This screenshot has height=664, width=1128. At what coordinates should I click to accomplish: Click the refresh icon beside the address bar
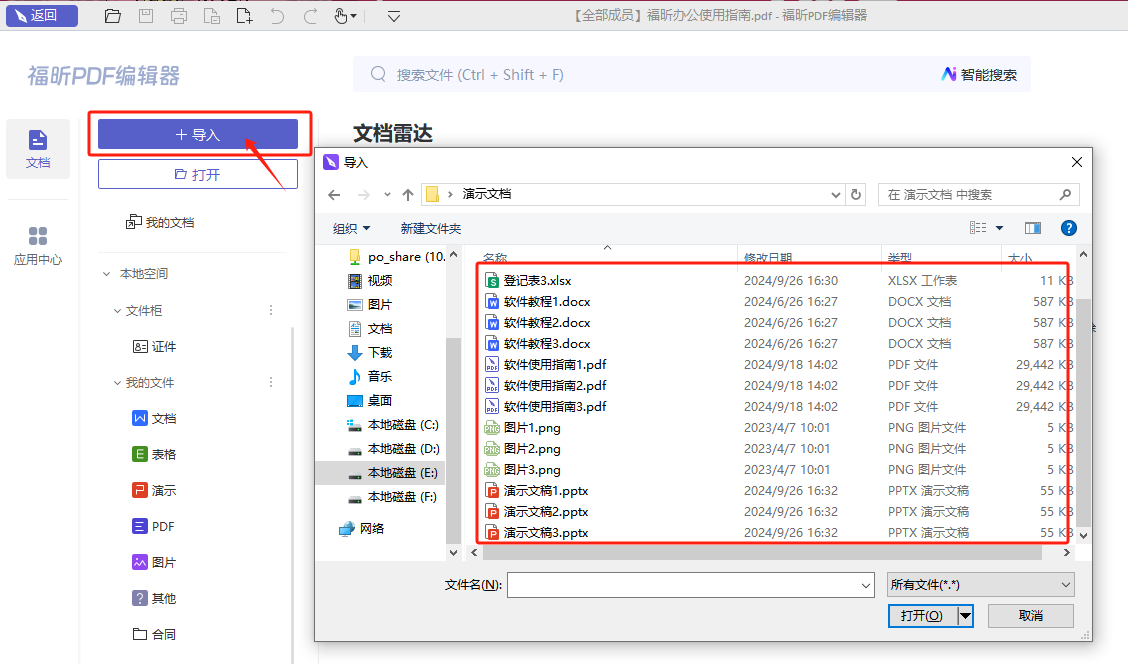click(x=855, y=194)
